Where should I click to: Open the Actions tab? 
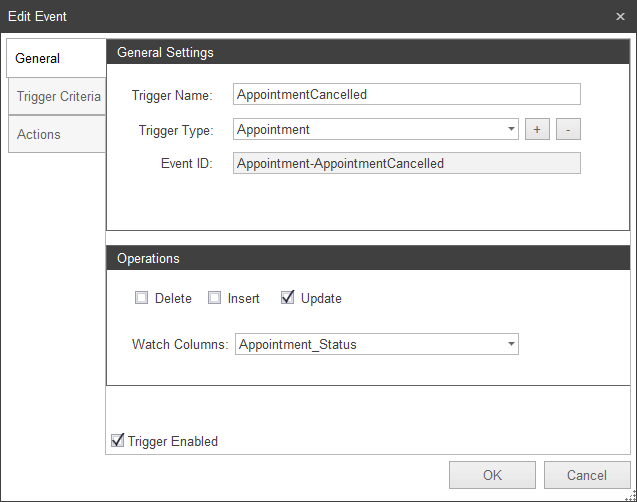39,134
